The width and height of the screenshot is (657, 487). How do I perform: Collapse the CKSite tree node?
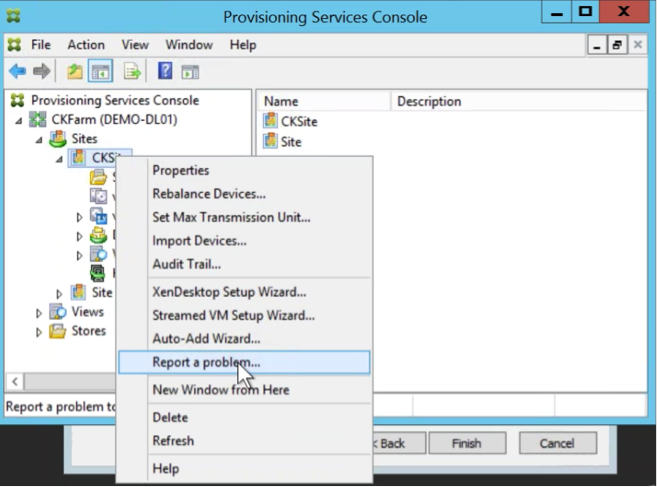59,159
